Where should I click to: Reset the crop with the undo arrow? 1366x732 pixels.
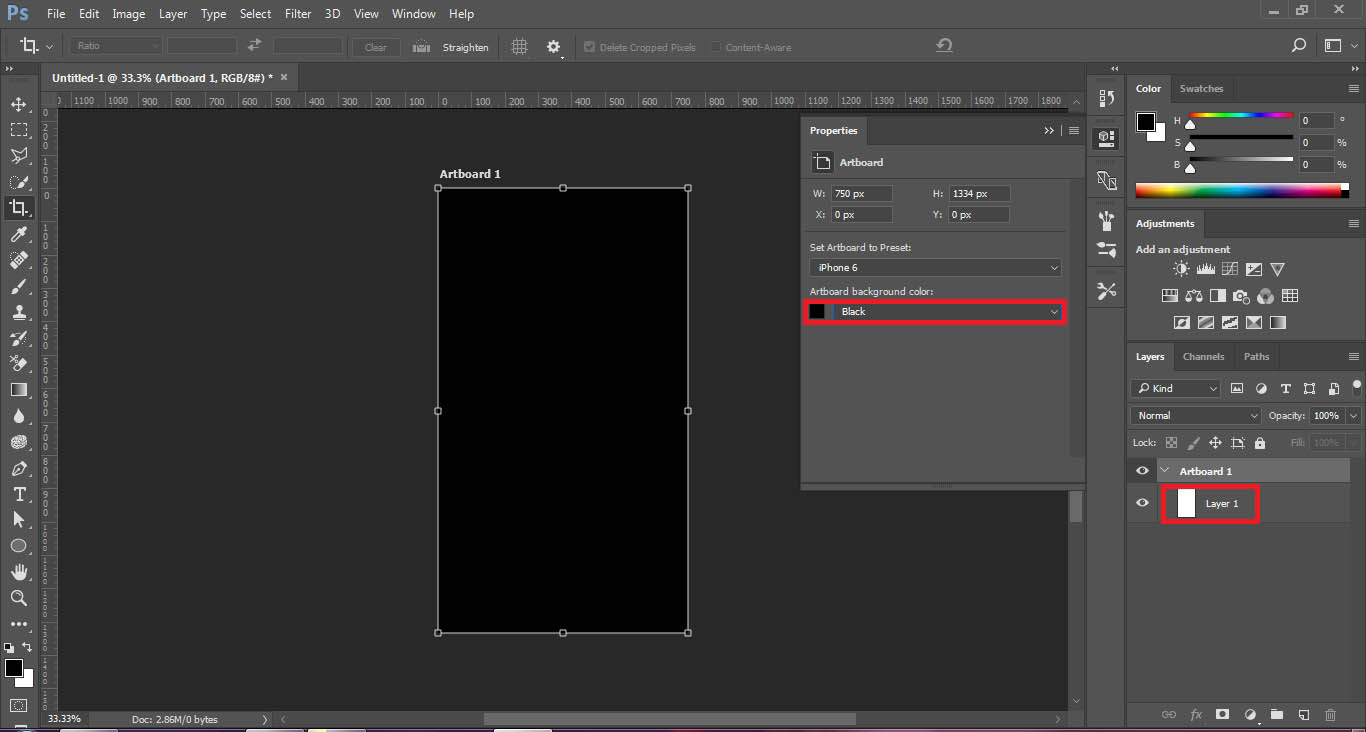click(x=944, y=46)
